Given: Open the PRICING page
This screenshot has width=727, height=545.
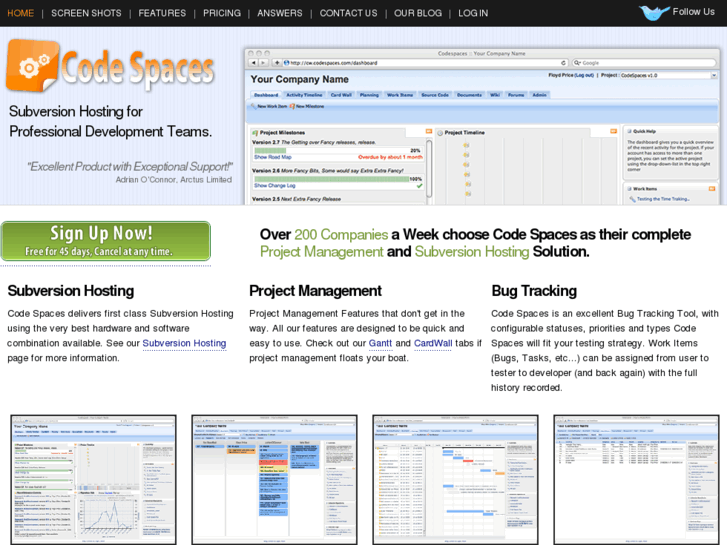Looking at the screenshot, I should [222, 13].
